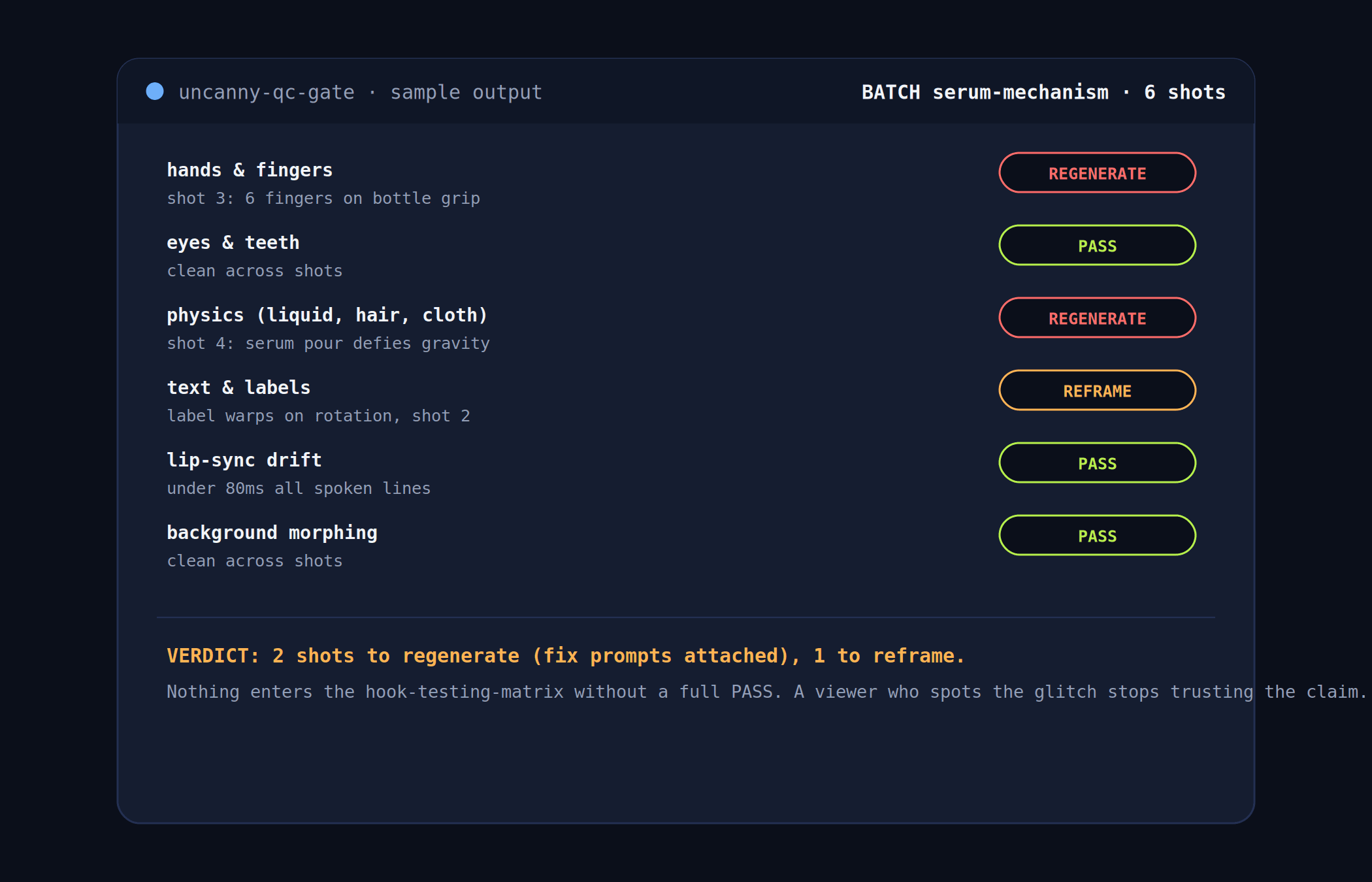The width and height of the screenshot is (1372, 882).
Task: Click REGENERATE for hands & fingers
Action: 1097,172
